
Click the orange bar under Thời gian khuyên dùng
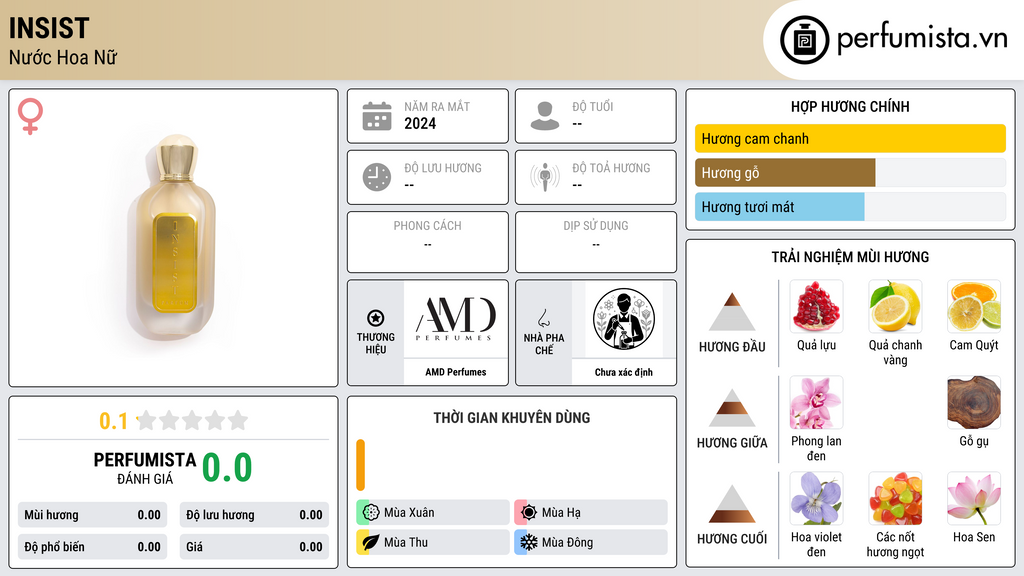[360, 465]
